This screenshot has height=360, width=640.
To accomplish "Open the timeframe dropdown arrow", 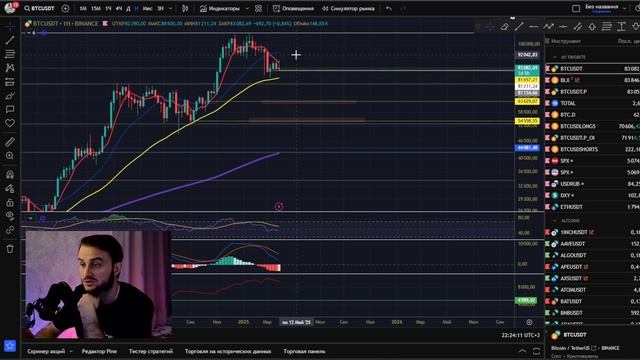I will tap(171, 8).
